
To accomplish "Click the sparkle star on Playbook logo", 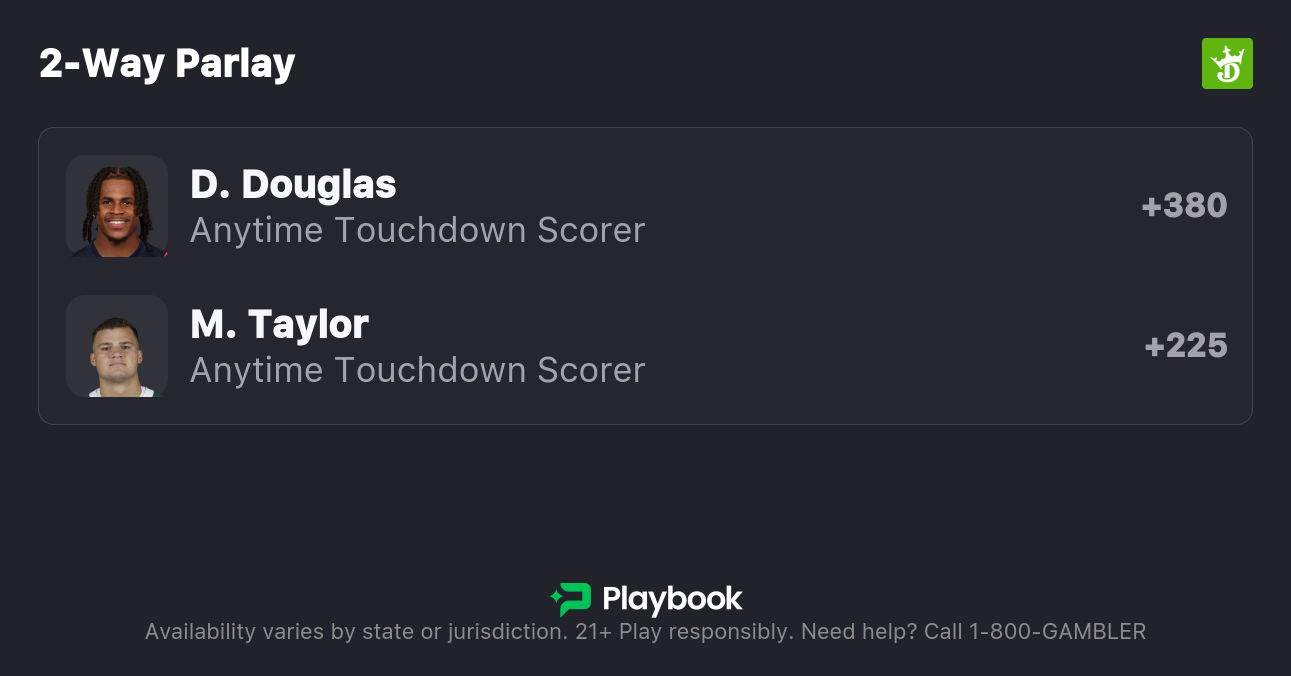I will 556,600.
